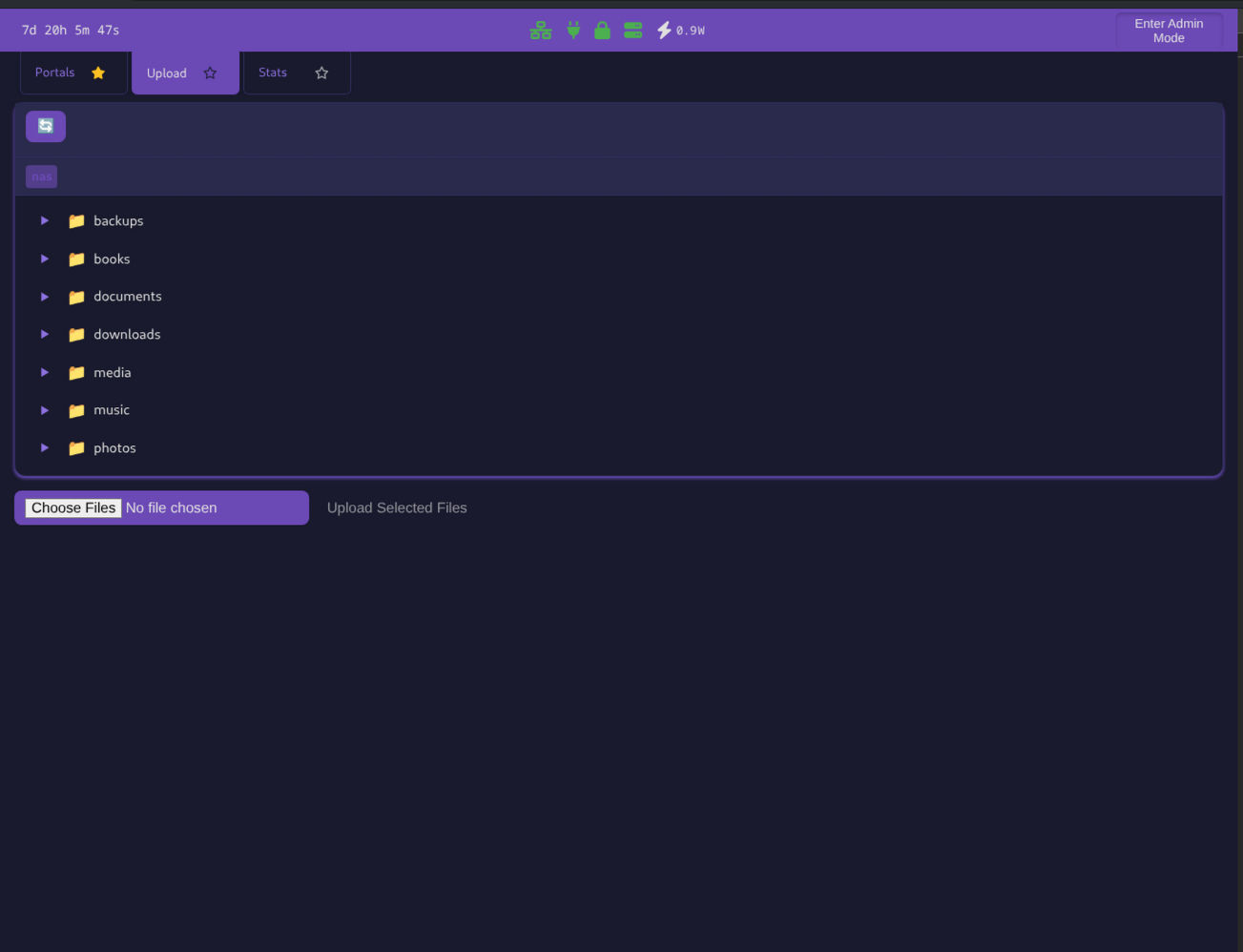This screenshot has width=1243, height=952.
Task: Click Upload Selected Files
Action: (397, 507)
